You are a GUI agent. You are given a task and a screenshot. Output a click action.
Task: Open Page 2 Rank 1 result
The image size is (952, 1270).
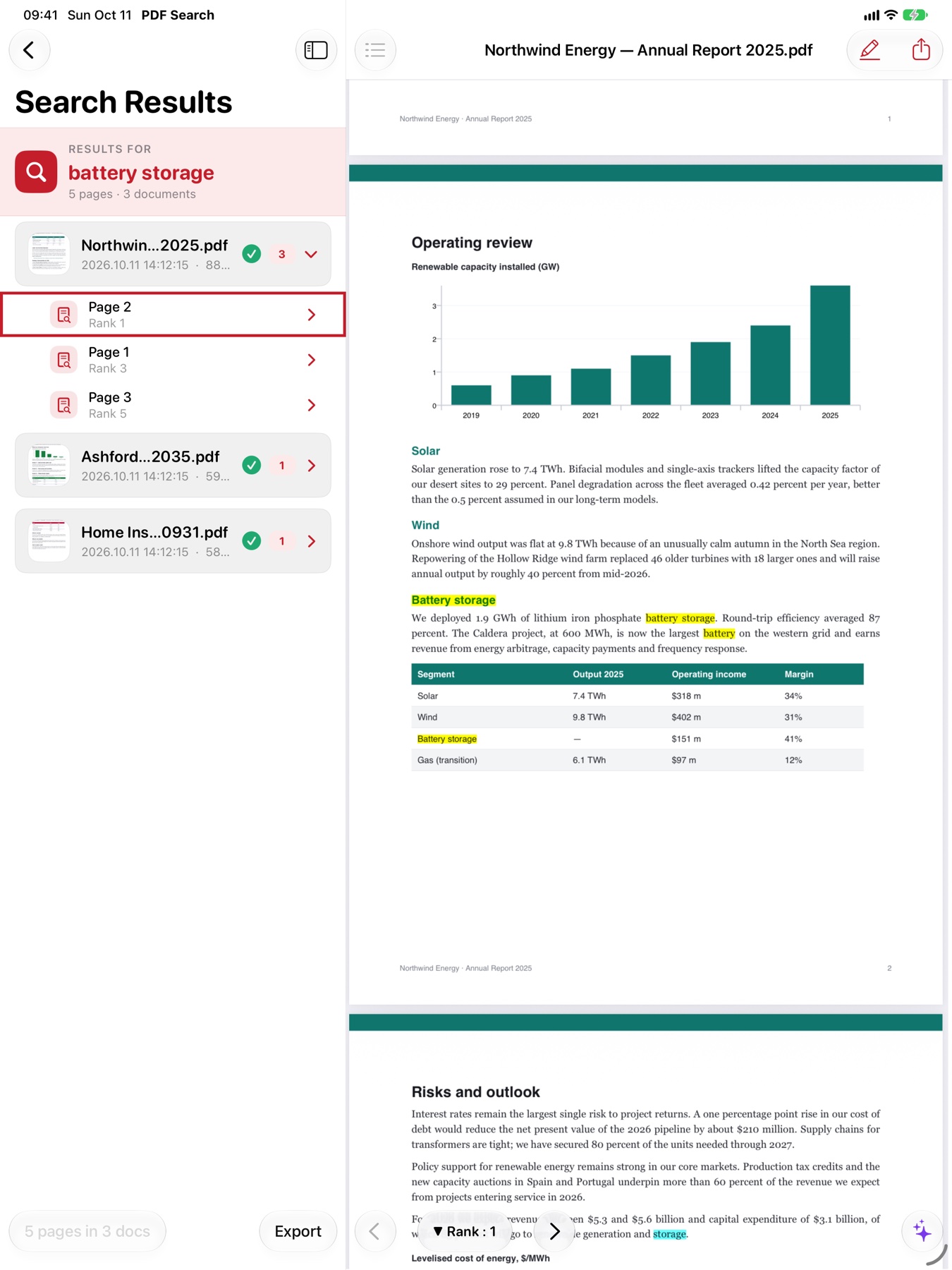tap(173, 315)
